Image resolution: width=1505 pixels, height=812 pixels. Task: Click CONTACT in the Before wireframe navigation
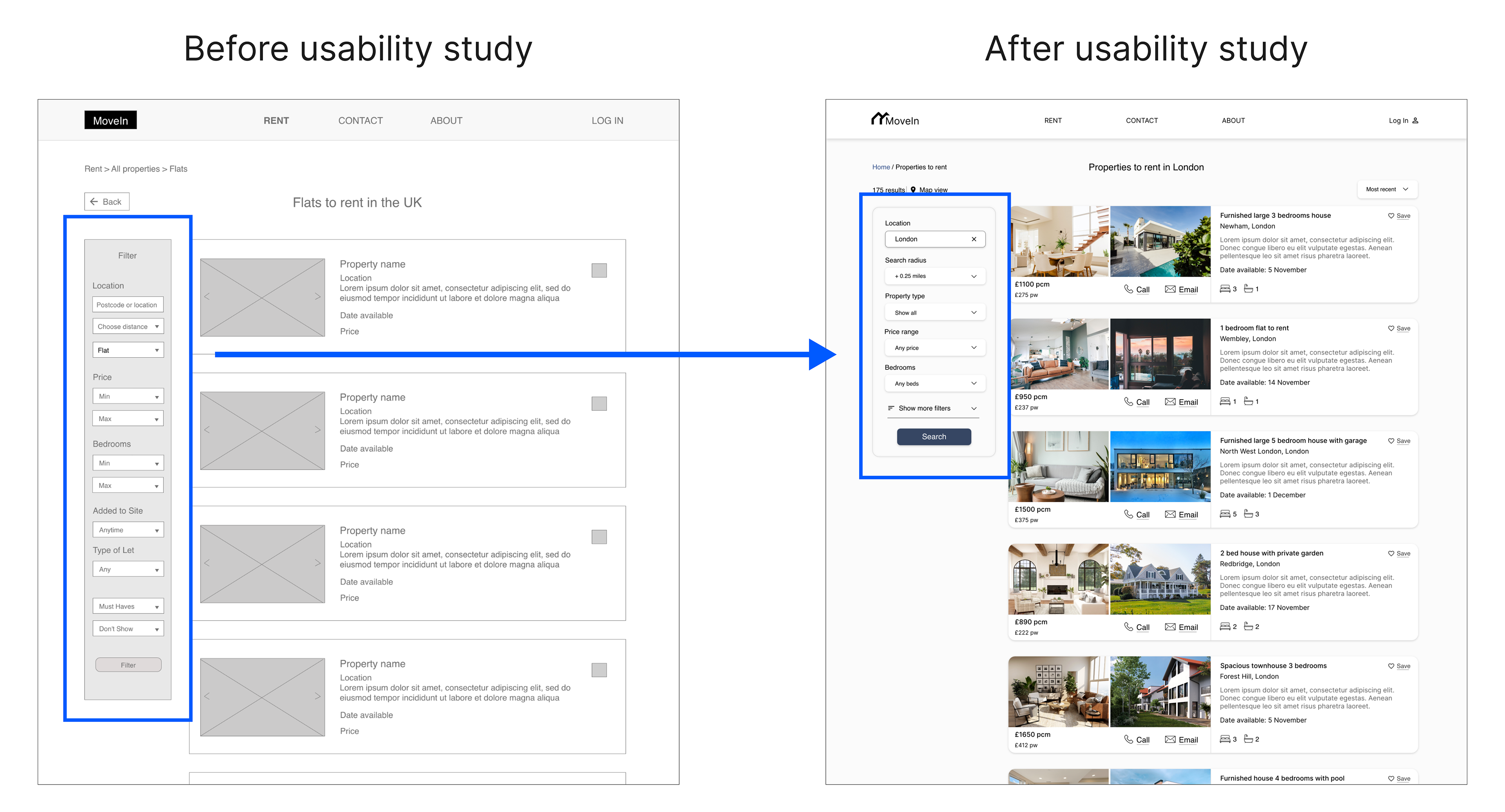pyautogui.click(x=361, y=120)
